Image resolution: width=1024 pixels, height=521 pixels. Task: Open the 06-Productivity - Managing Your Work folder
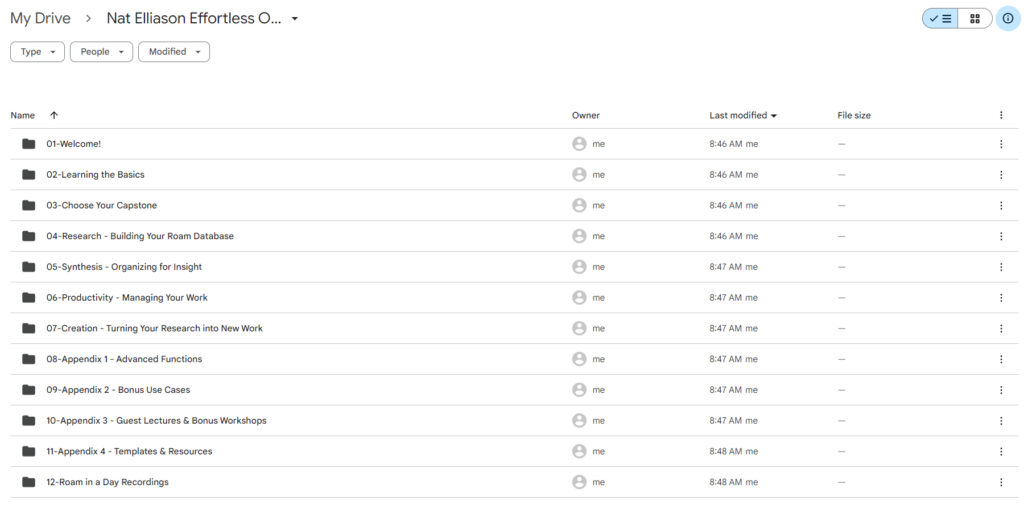(x=126, y=298)
